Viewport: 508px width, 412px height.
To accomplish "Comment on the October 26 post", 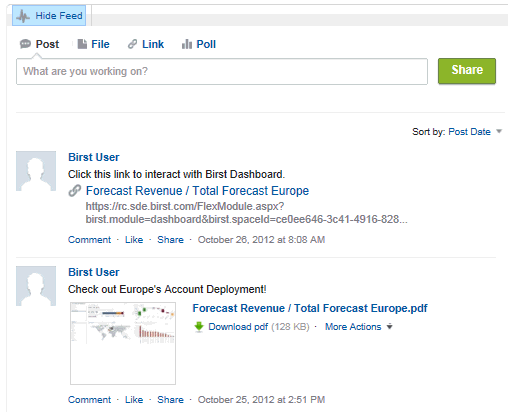I will tap(89, 240).
